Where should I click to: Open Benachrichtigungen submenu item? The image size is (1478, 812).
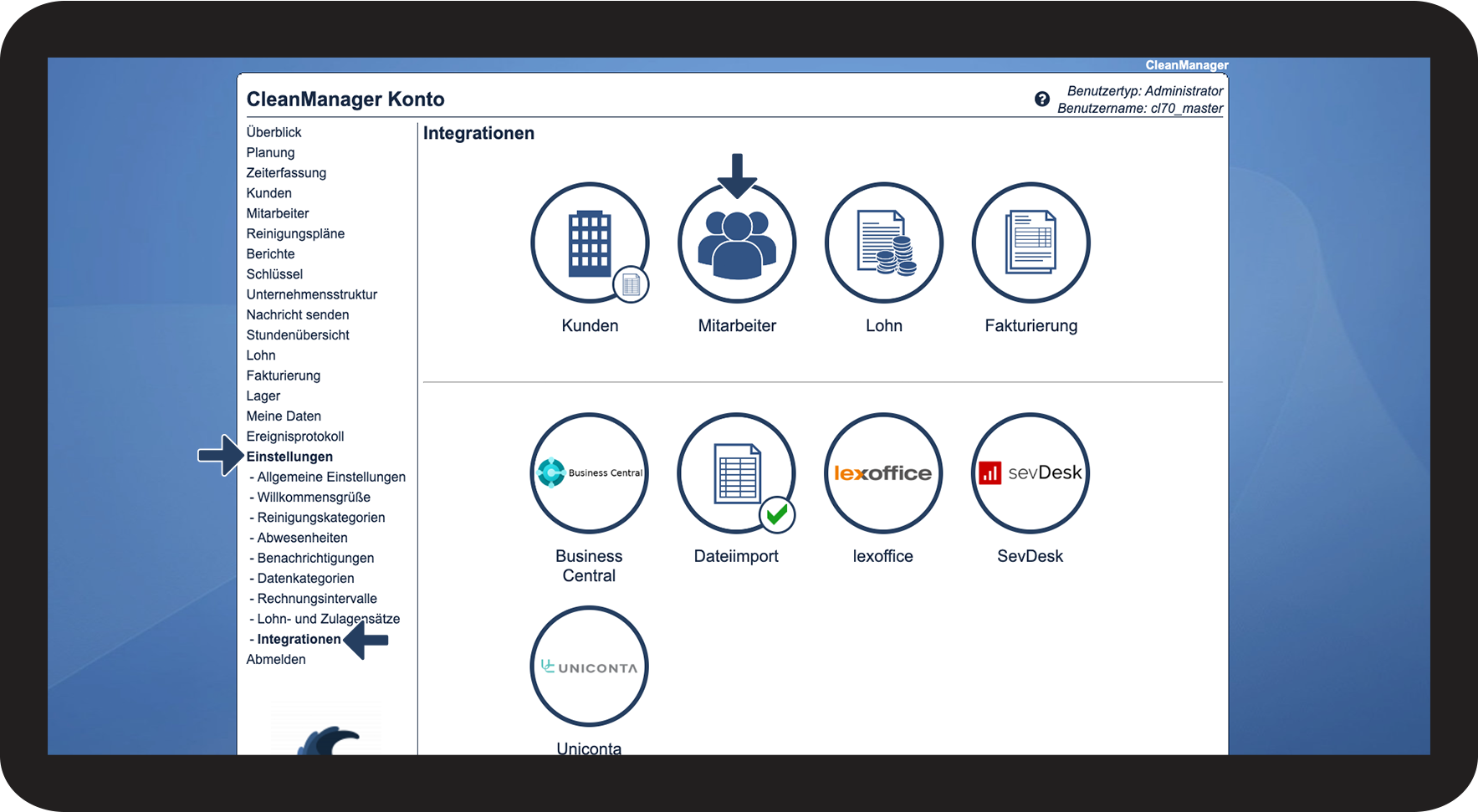click(315, 558)
